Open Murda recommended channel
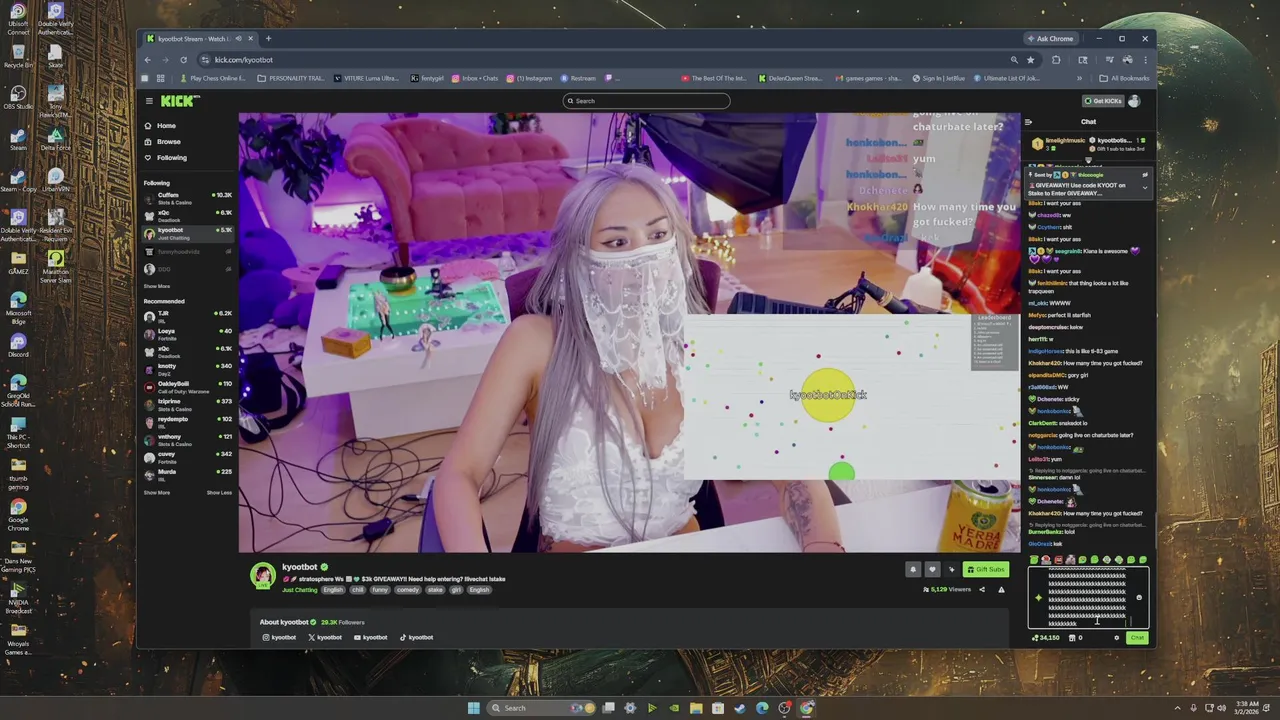Image resolution: width=1280 pixels, height=720 pixels. click(x=187, y=474)
